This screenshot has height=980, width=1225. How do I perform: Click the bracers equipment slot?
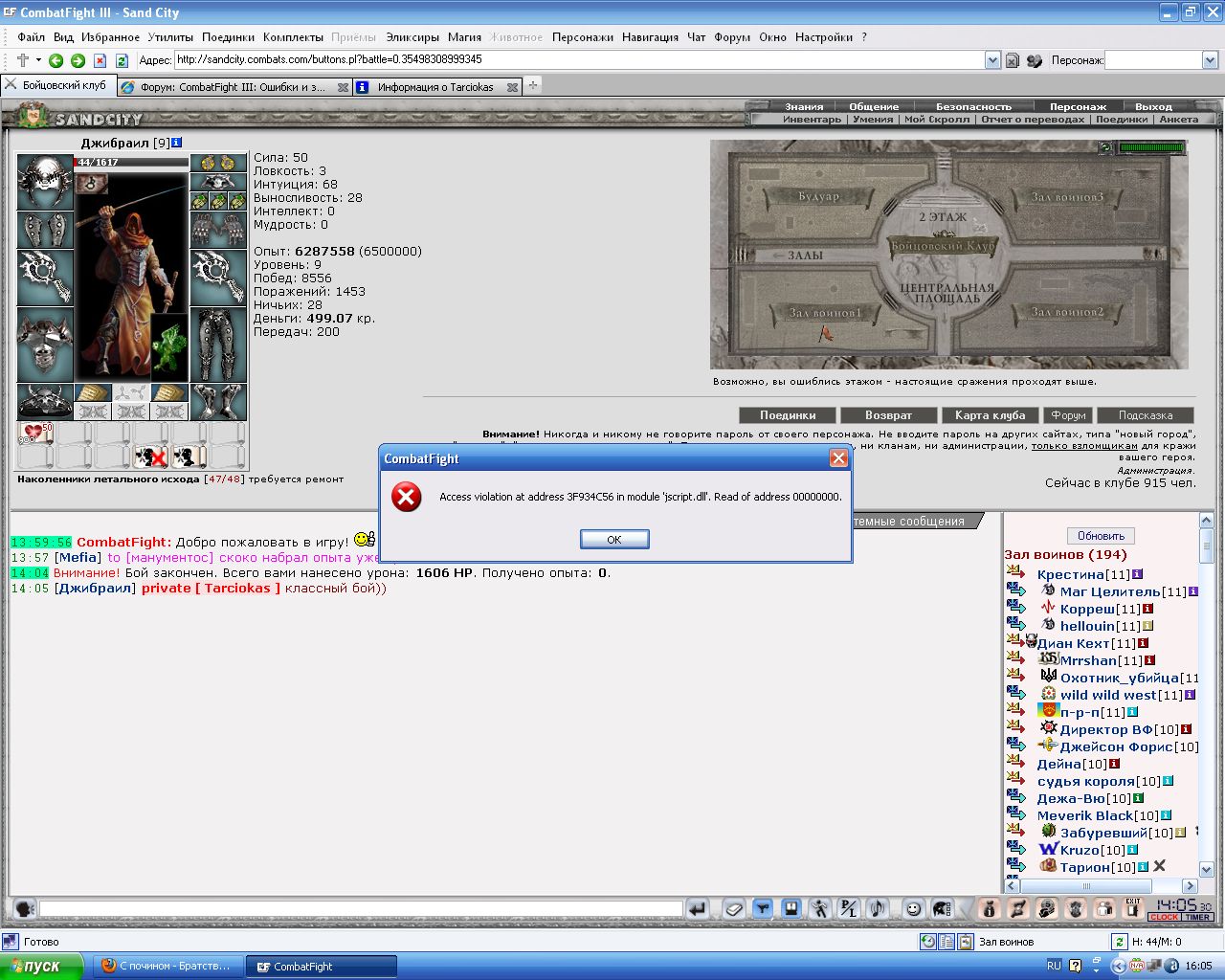coord(45,230)
